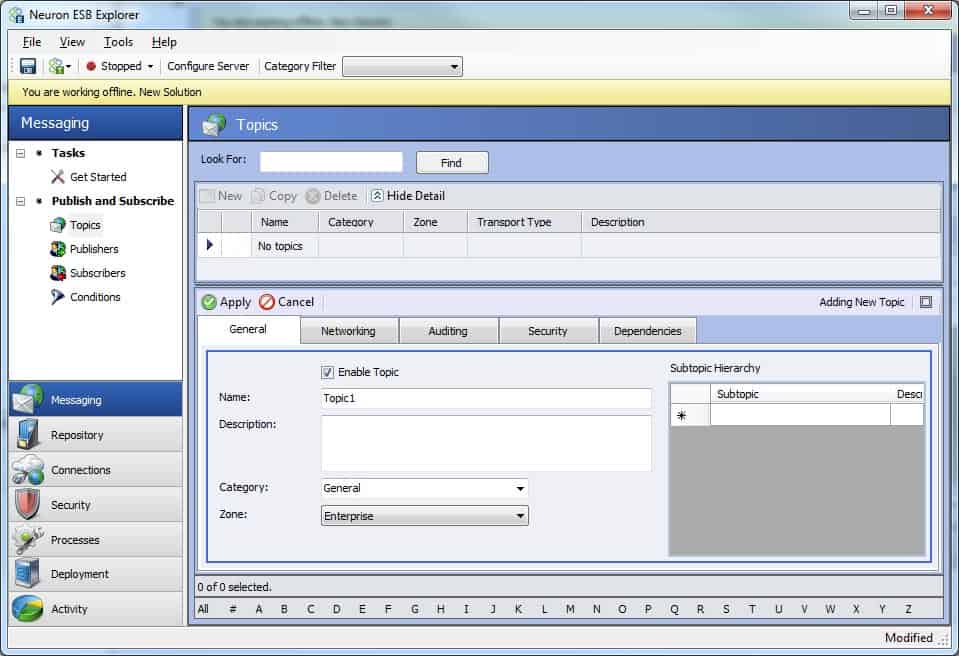Switch to the Auditing tab
The height and width of the screenshot is (656, 959).
coord(448,331)
